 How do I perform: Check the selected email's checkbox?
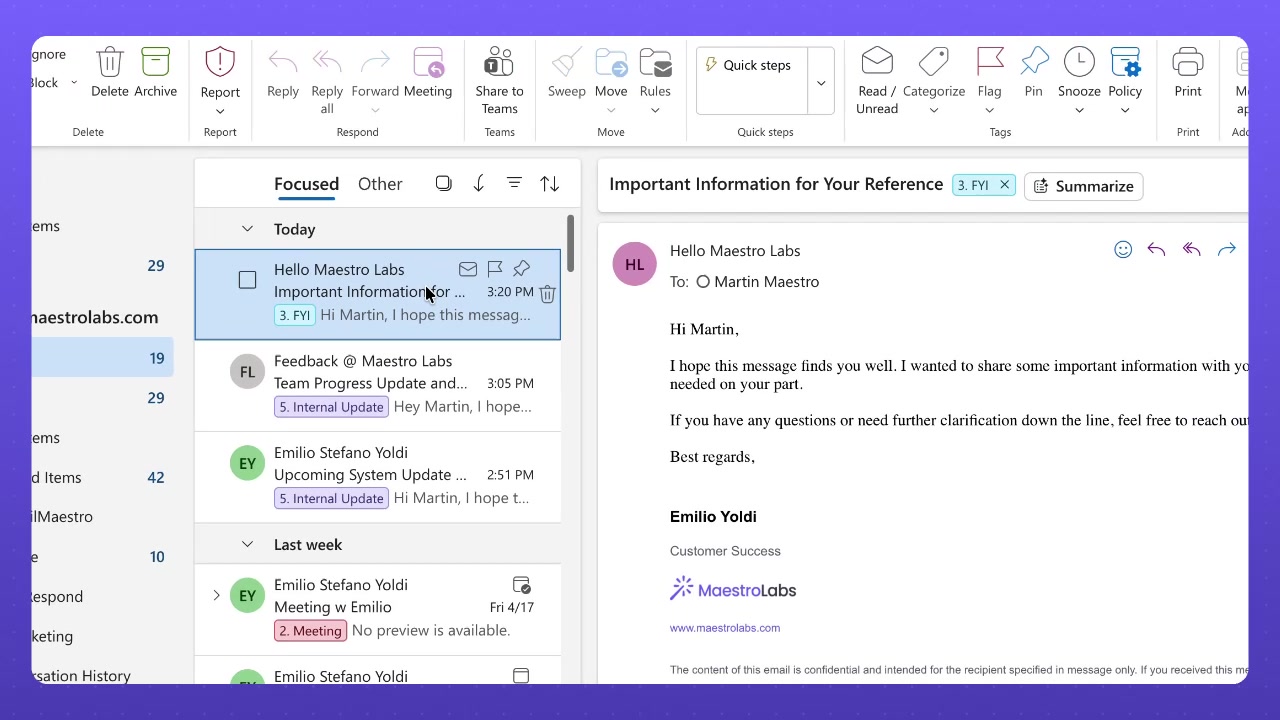click(x=247, y=280)
